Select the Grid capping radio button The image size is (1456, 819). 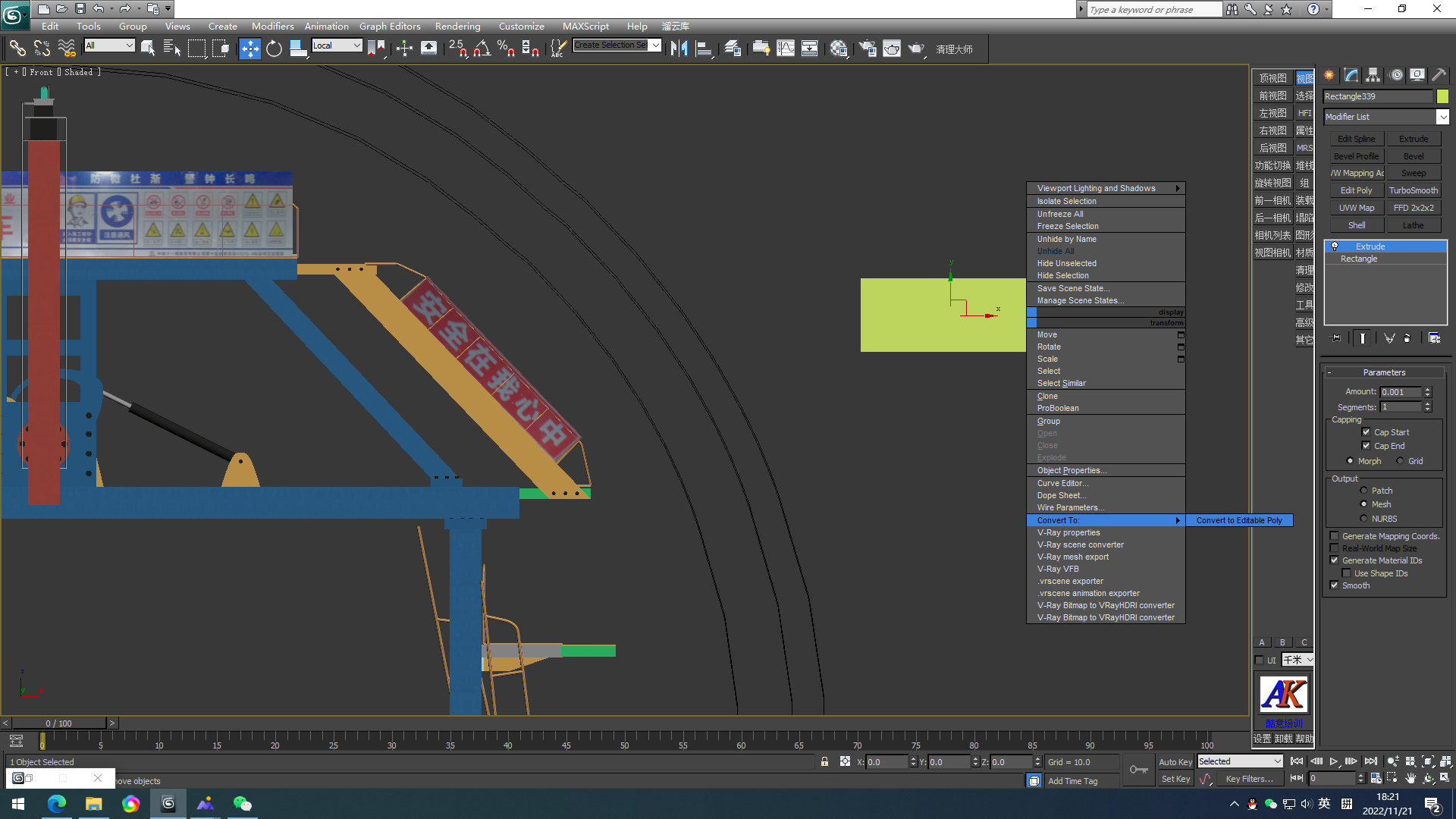click(x=1400, y=461)
